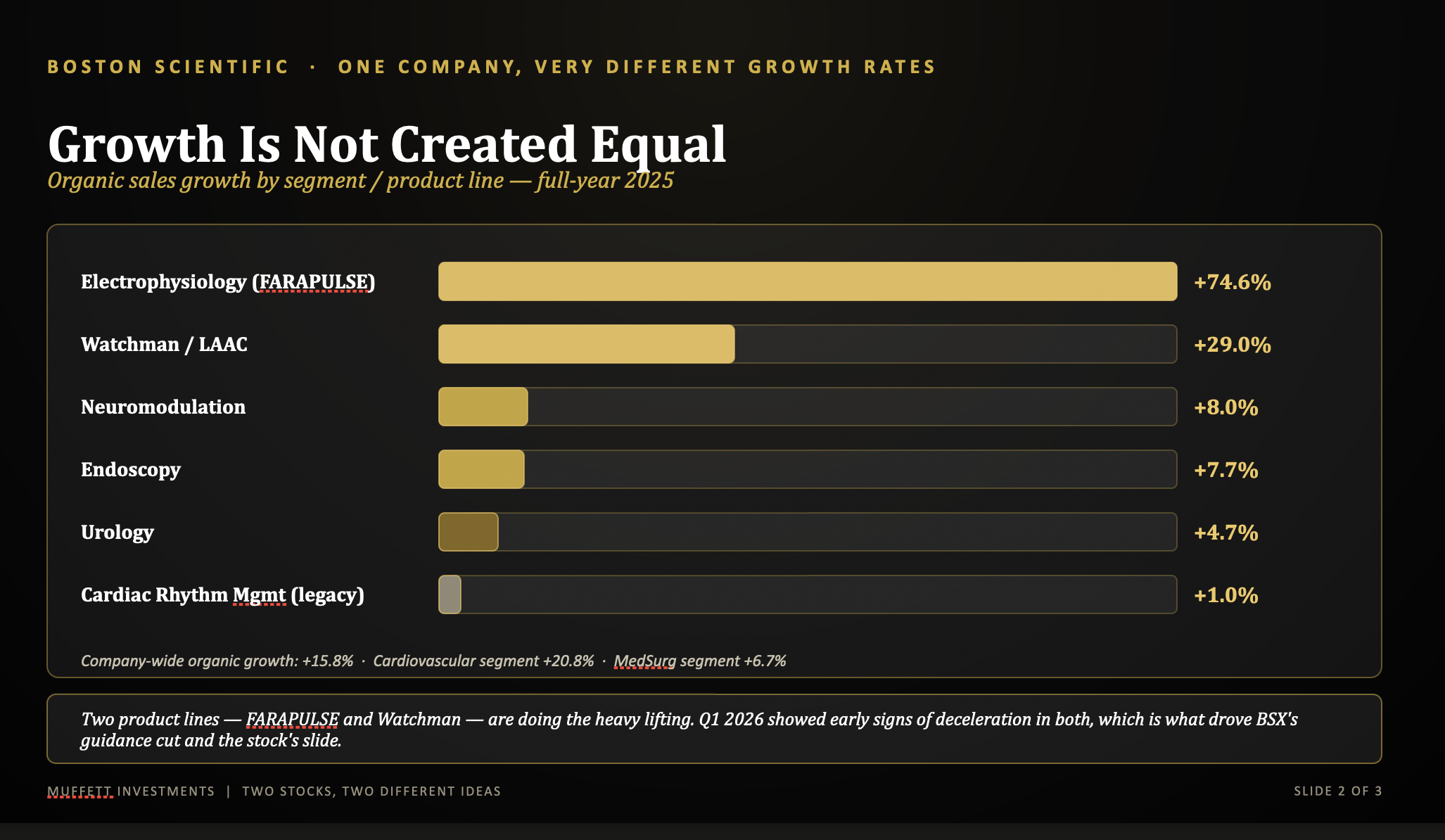
Task: Select the +8.0% value label
Action: [x=1226, y=407]
